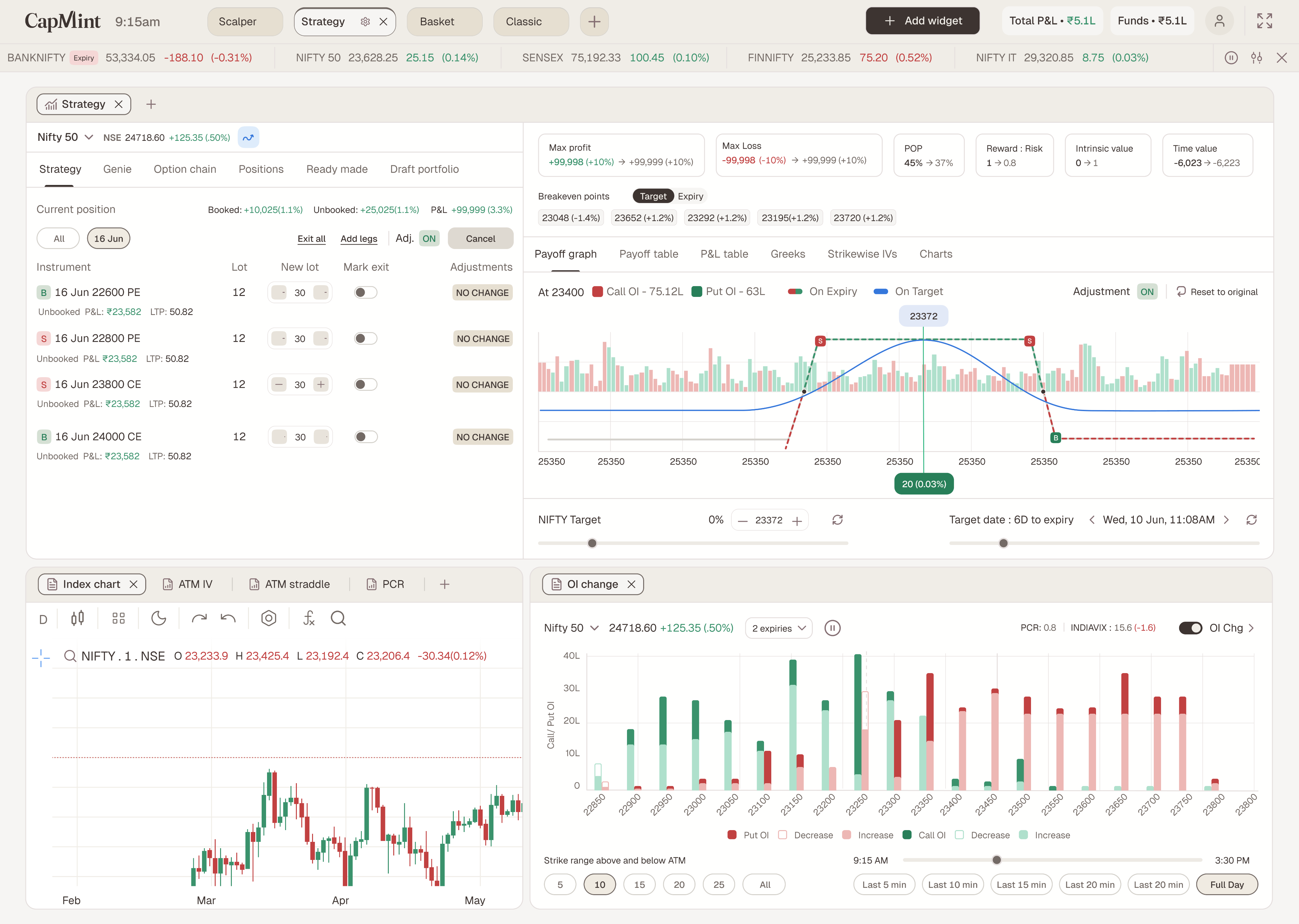The image size is (1299, 924).
Task: Search using the chart toolbar magnifier
Action: coord(338,619)
